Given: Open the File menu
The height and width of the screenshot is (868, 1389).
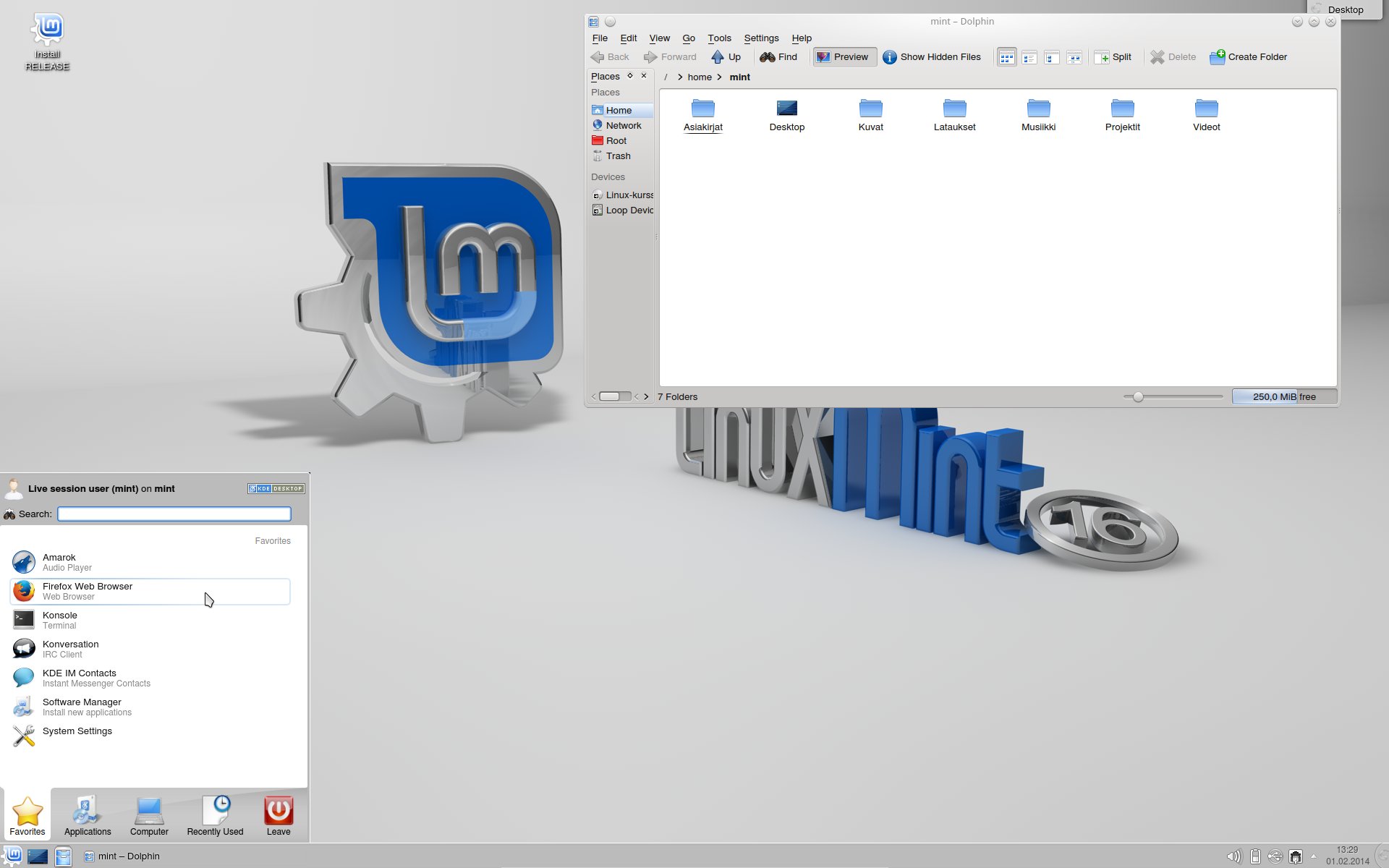Looking at the screenshot, I should [600, 38].
